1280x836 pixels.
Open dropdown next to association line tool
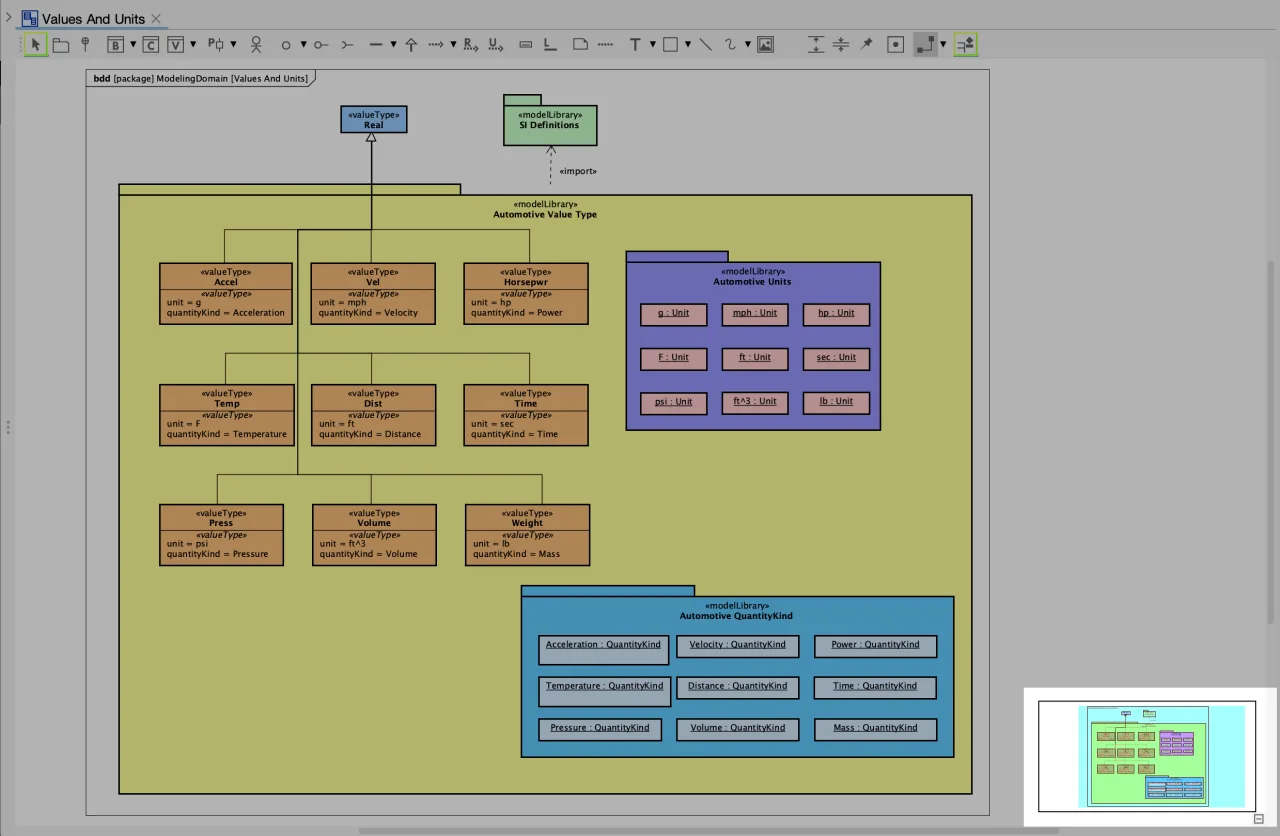(394, 45)
